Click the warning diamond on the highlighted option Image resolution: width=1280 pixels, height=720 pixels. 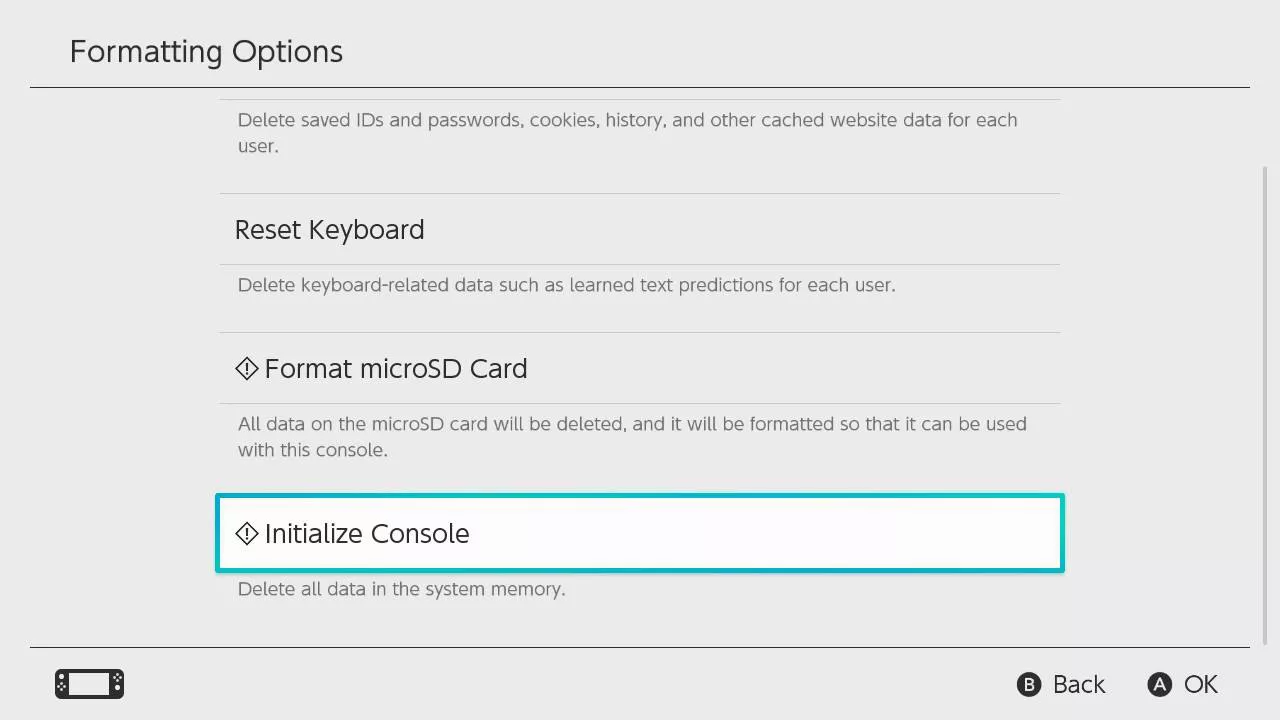click(246, 534)
